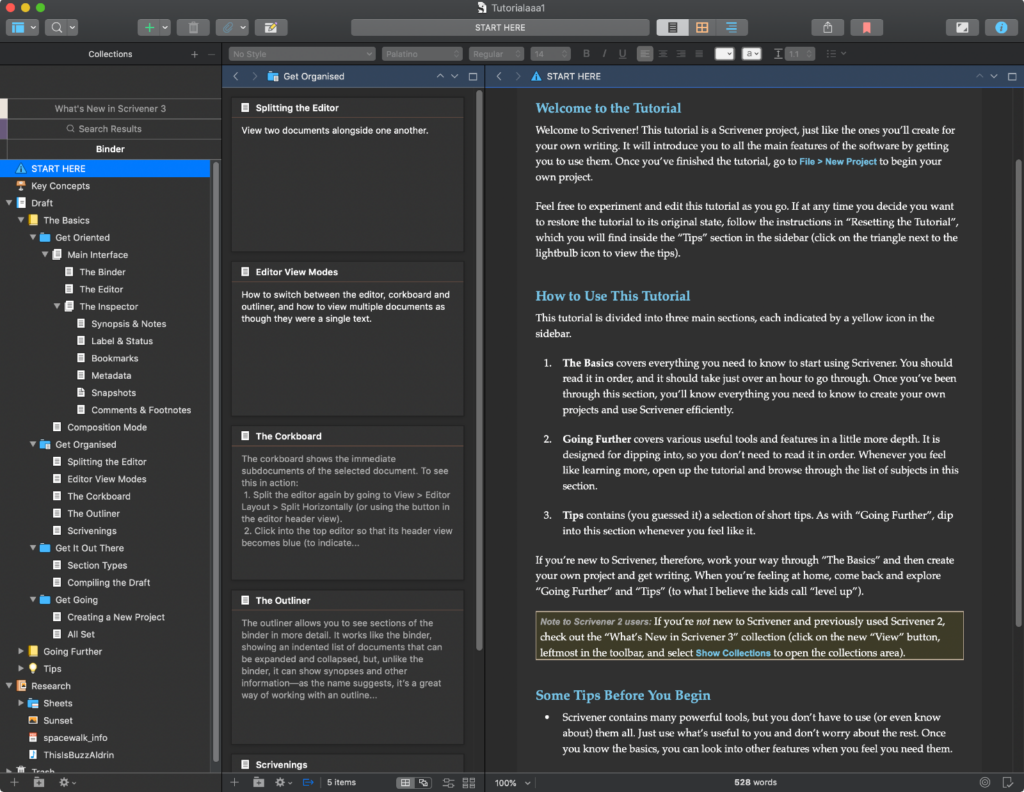This screenshot has width=1024, height=792.
Task: Collapse the Draft folder in binder
Action: pos(9,203)
